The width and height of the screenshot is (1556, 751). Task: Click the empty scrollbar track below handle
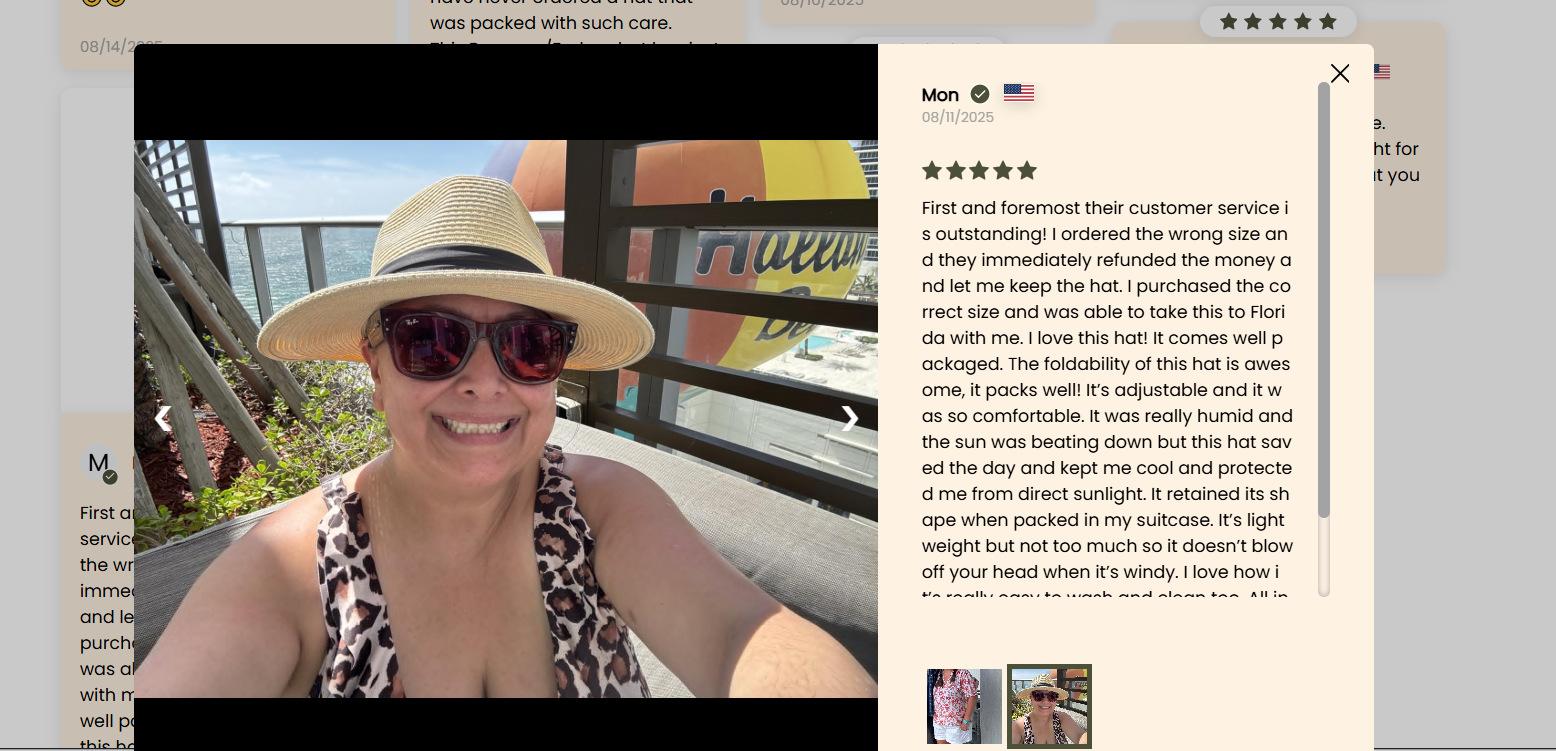point(1324,557)
